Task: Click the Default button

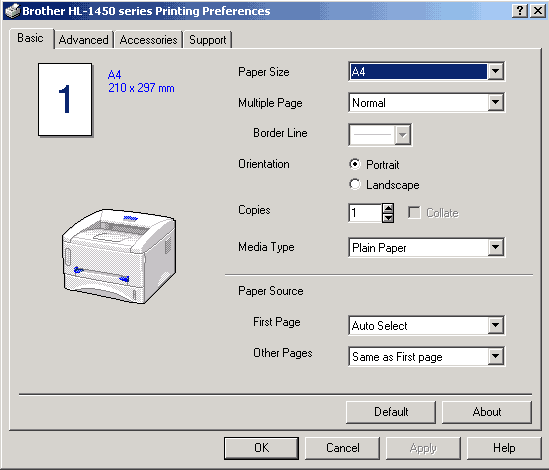Action: pos(391,412)
